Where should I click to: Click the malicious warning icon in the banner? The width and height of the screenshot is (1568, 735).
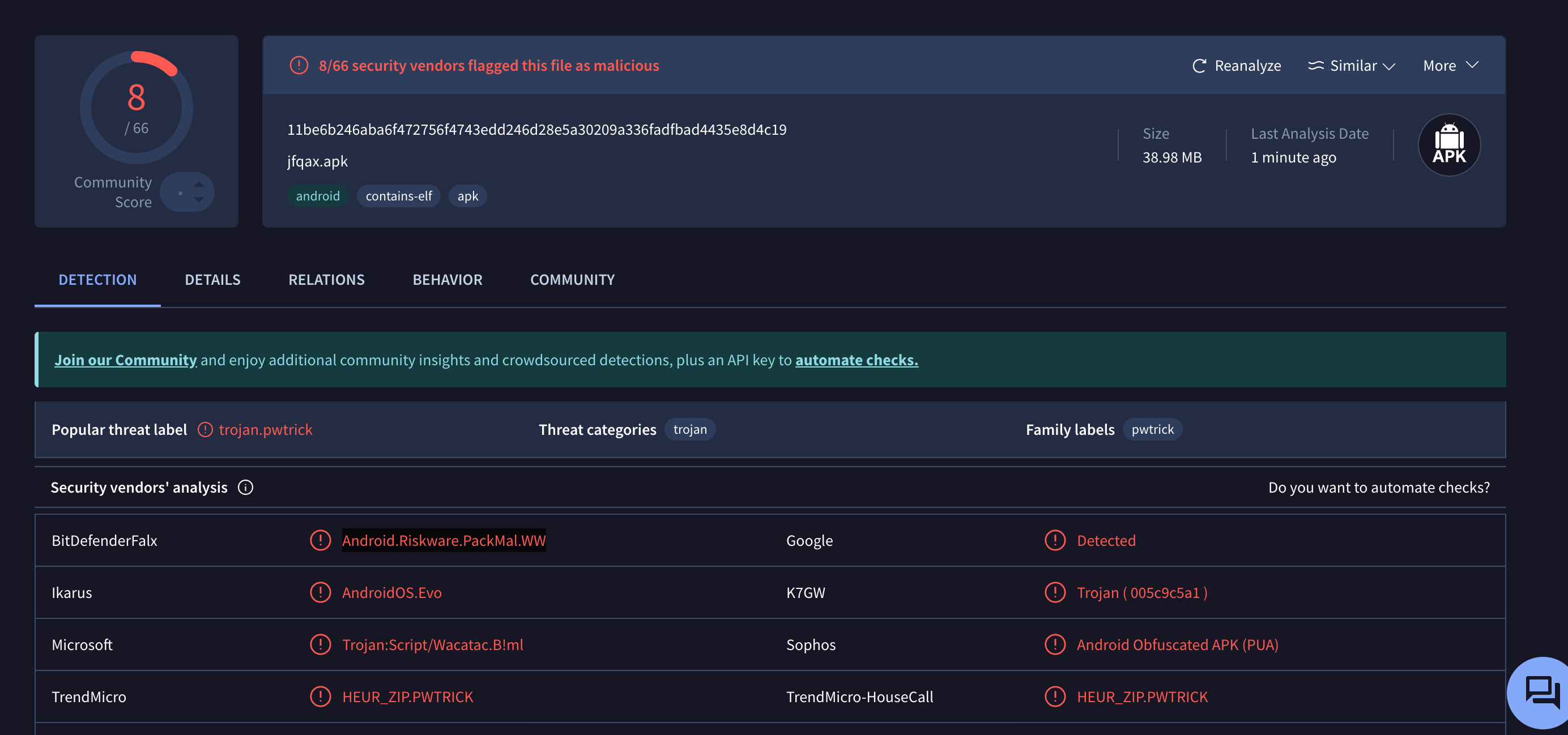coord(299,65)
